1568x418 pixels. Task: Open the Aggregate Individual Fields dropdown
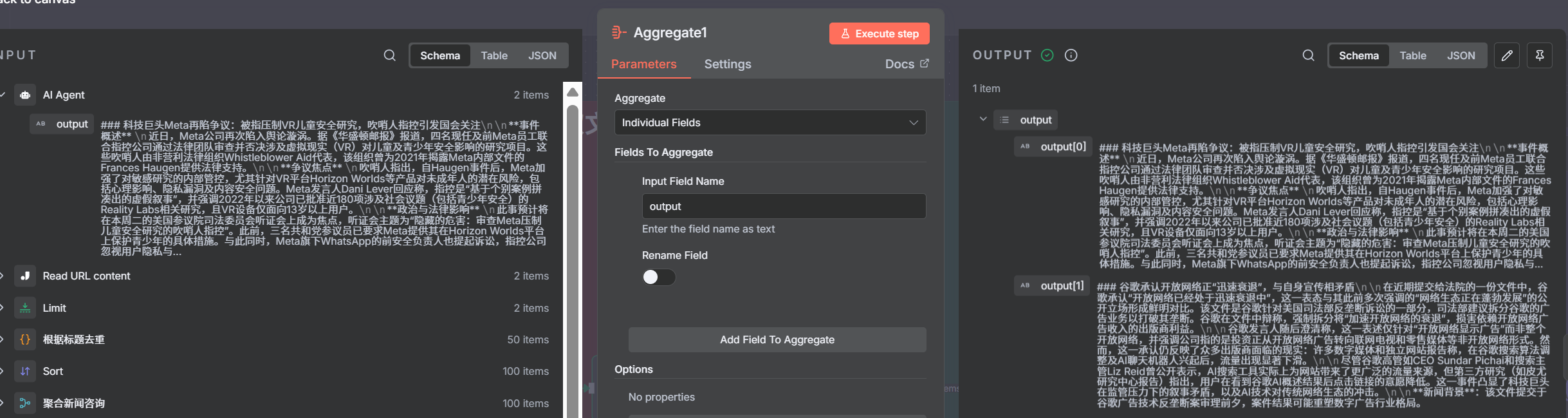[770, 122]
